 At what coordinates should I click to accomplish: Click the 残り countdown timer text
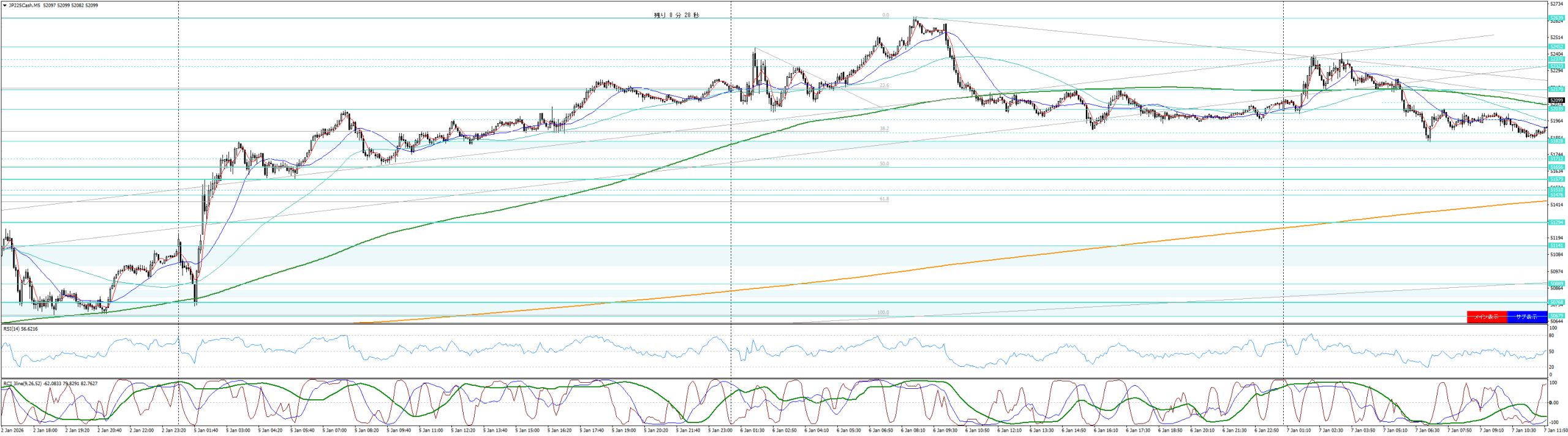676,15
